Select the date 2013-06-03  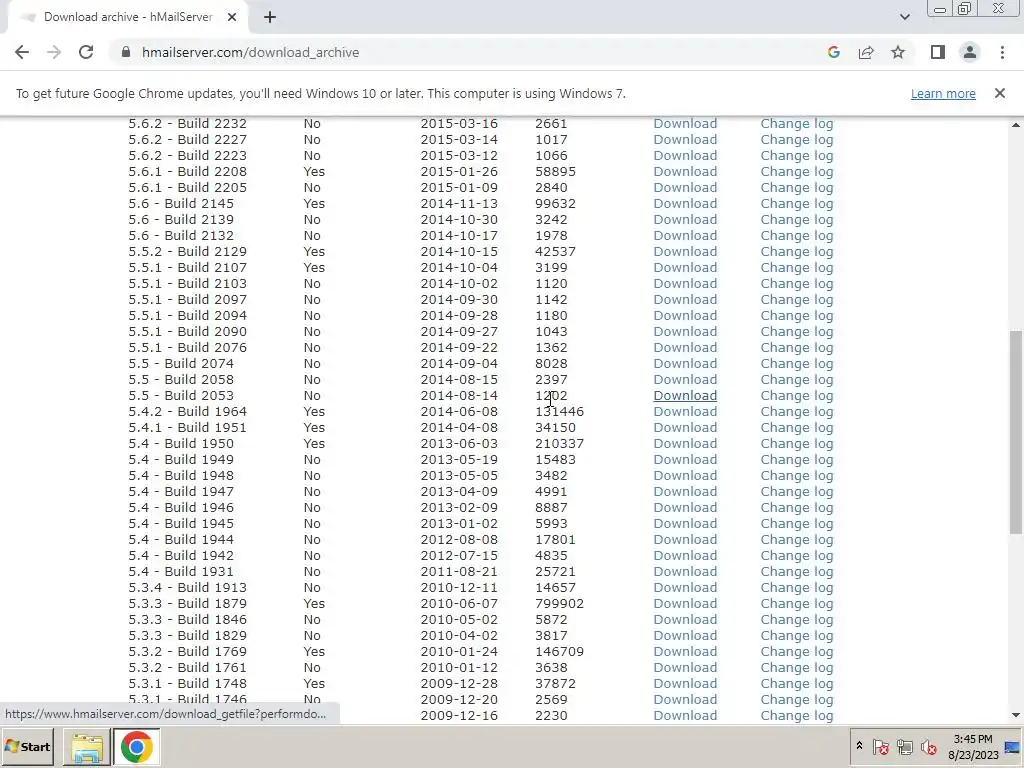pyautogui.click(x=459, y=443)
